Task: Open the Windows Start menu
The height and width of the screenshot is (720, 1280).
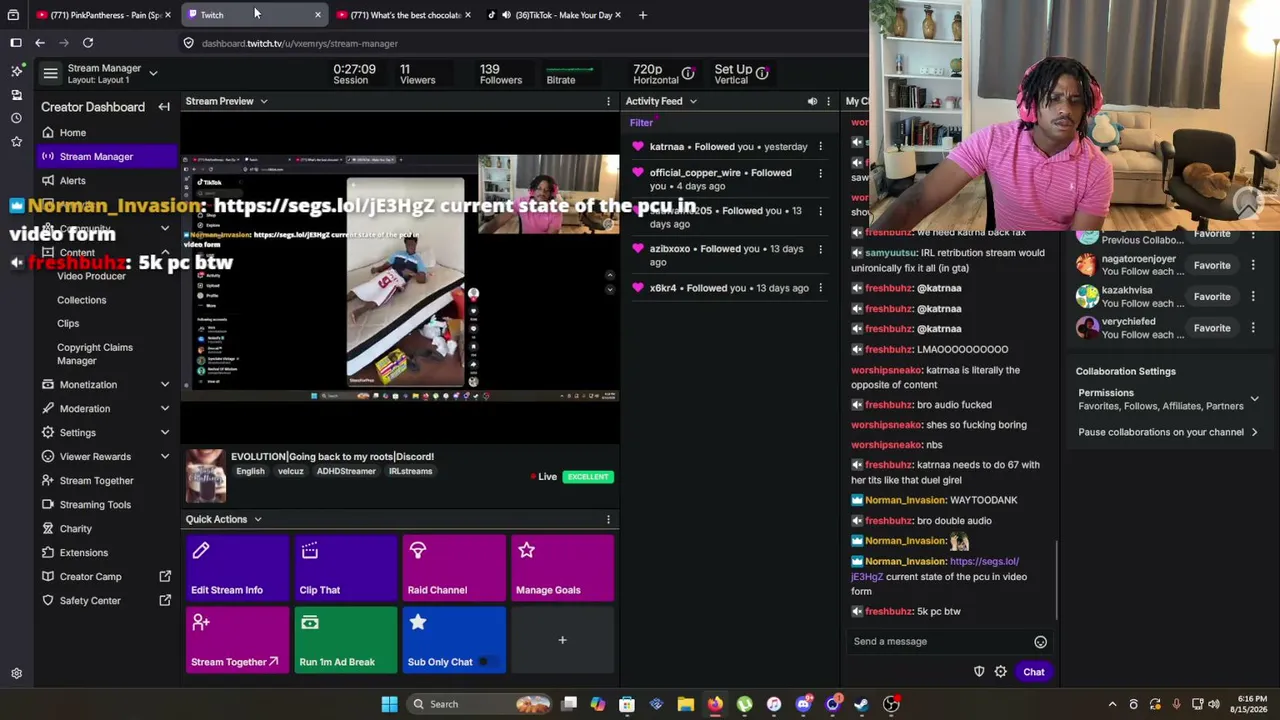Action: coord(389,704)
